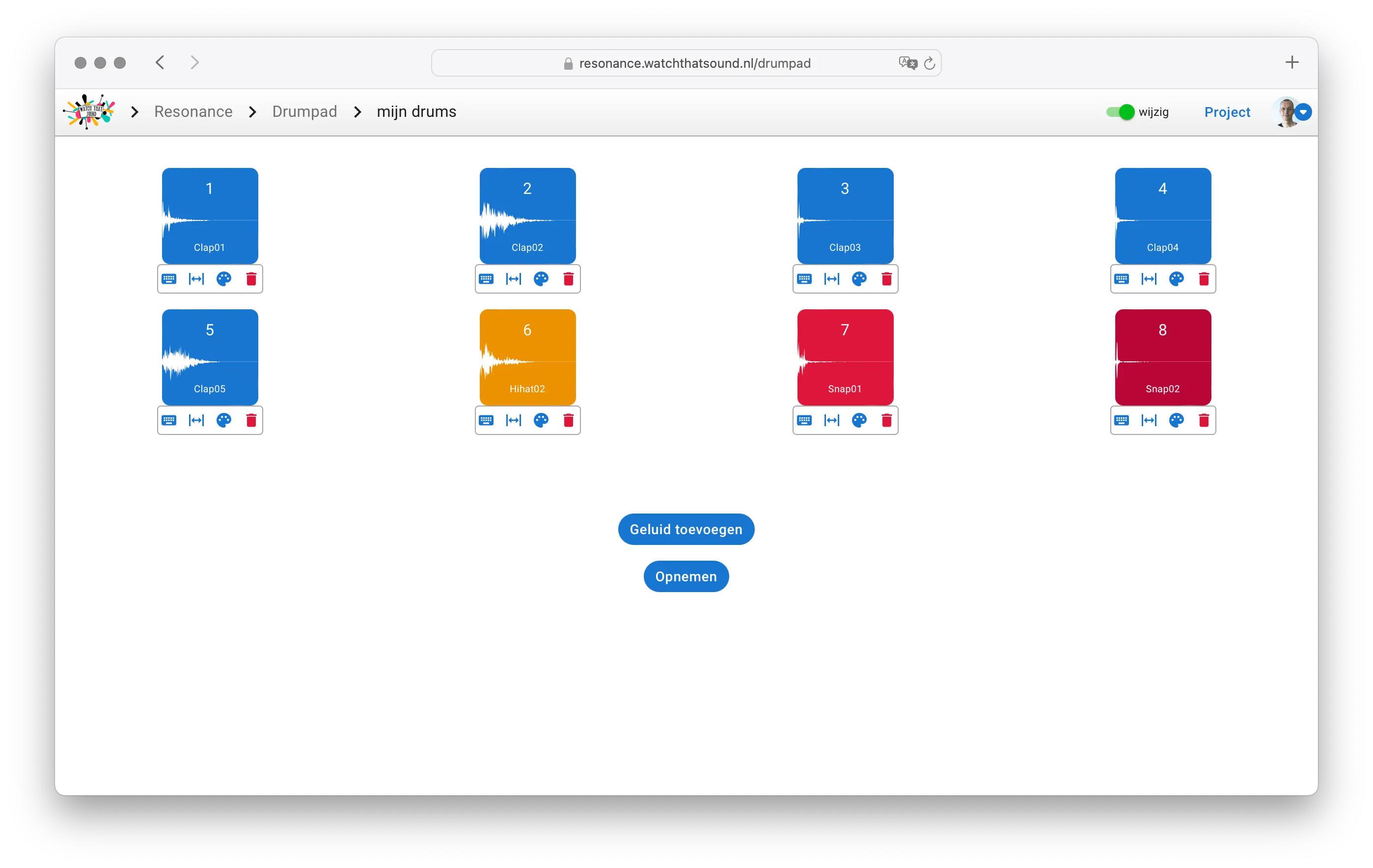
Task: Open color palette icon under Clap03 pad
Action: tap(859, 279)
